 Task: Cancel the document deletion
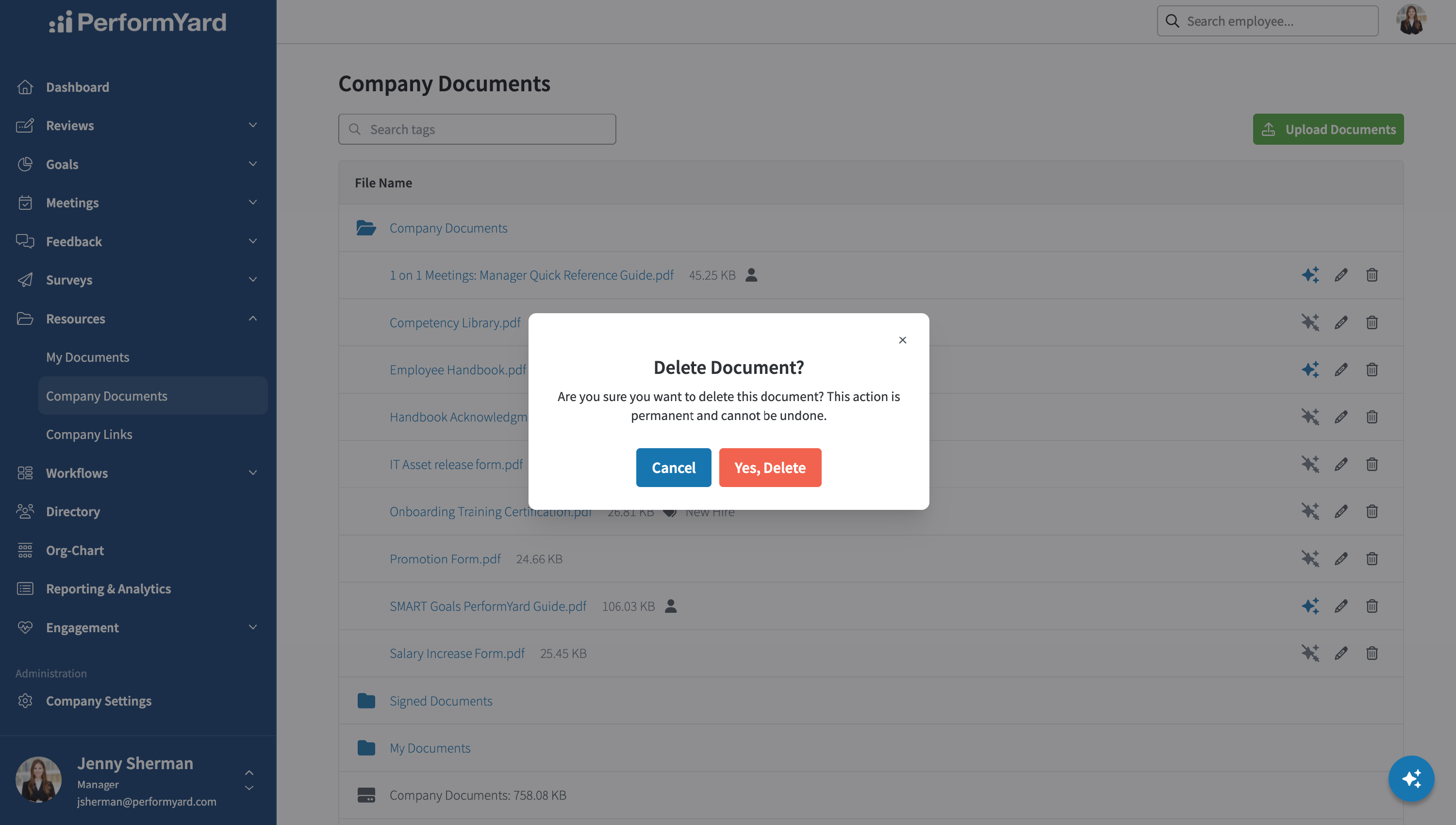(x=673, y=468)
